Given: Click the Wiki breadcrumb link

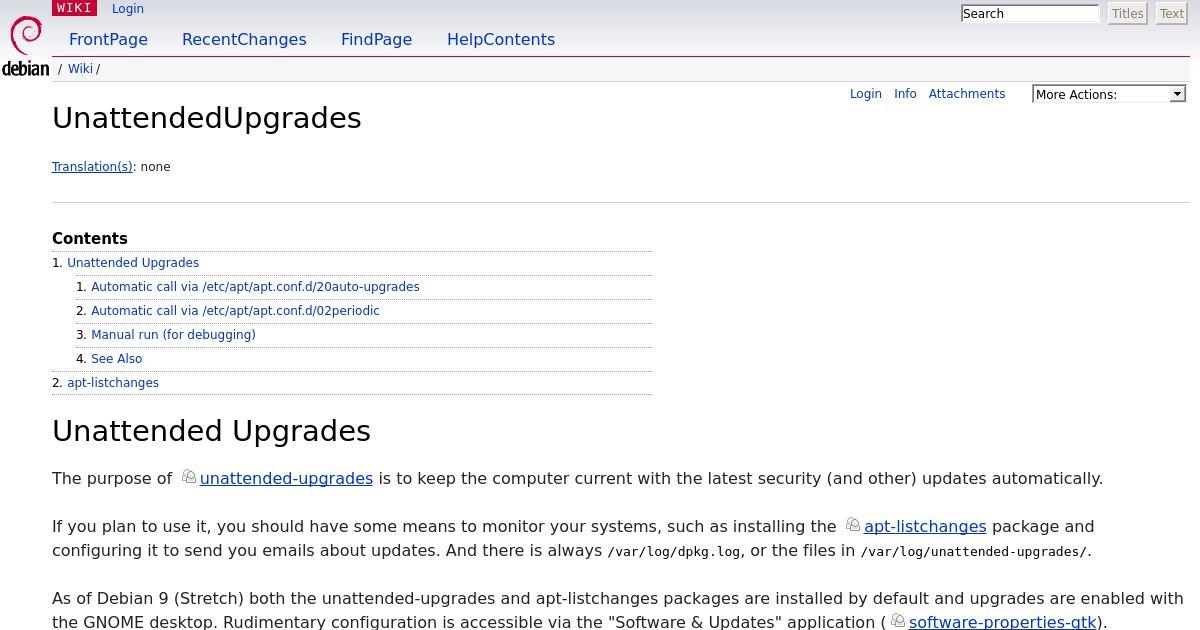Looking at the screenshot, I should pos(80,69).
